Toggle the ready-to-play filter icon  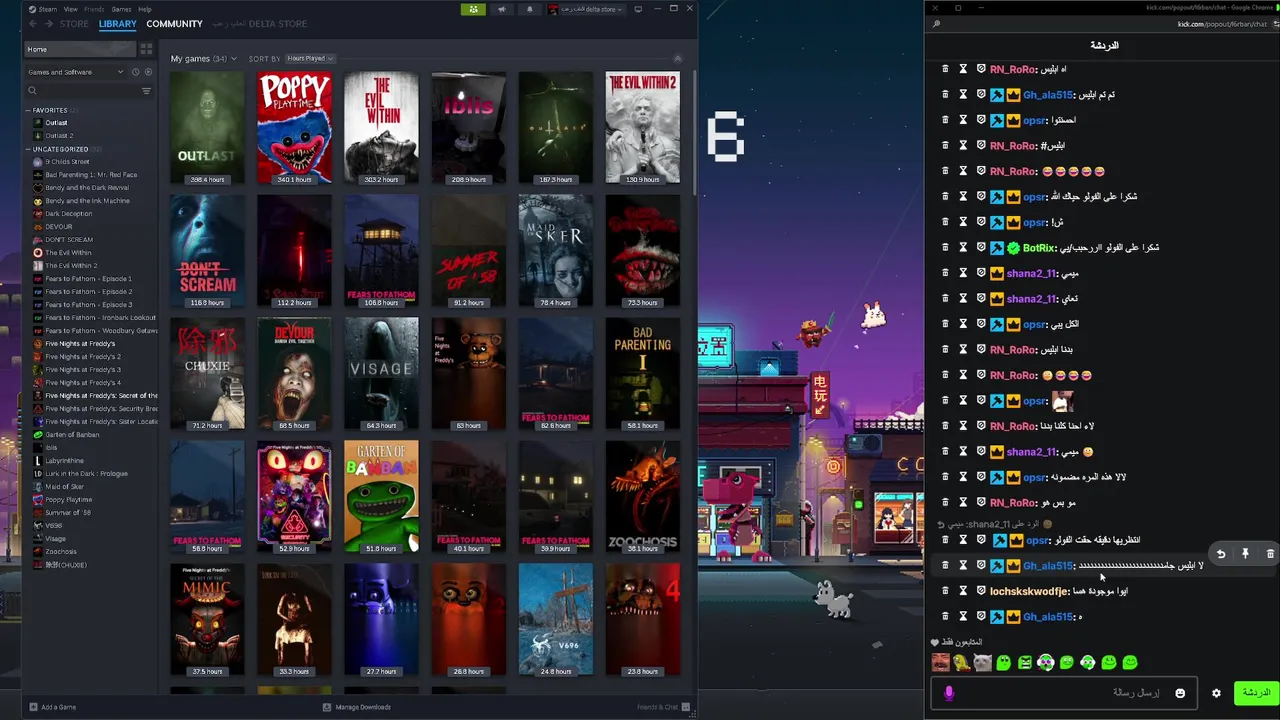click(148, 72)
